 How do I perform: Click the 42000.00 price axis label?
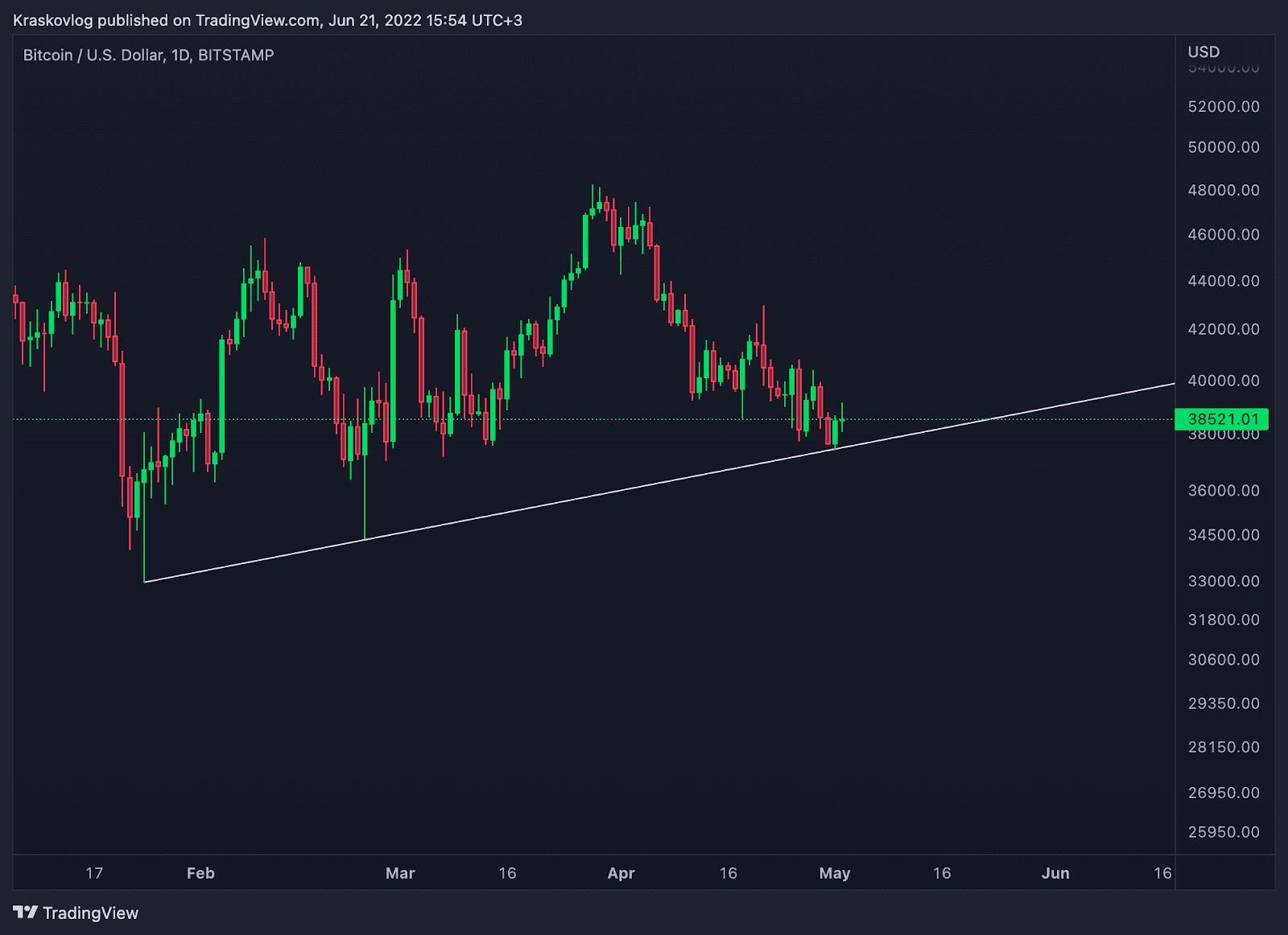(1224, 329)
